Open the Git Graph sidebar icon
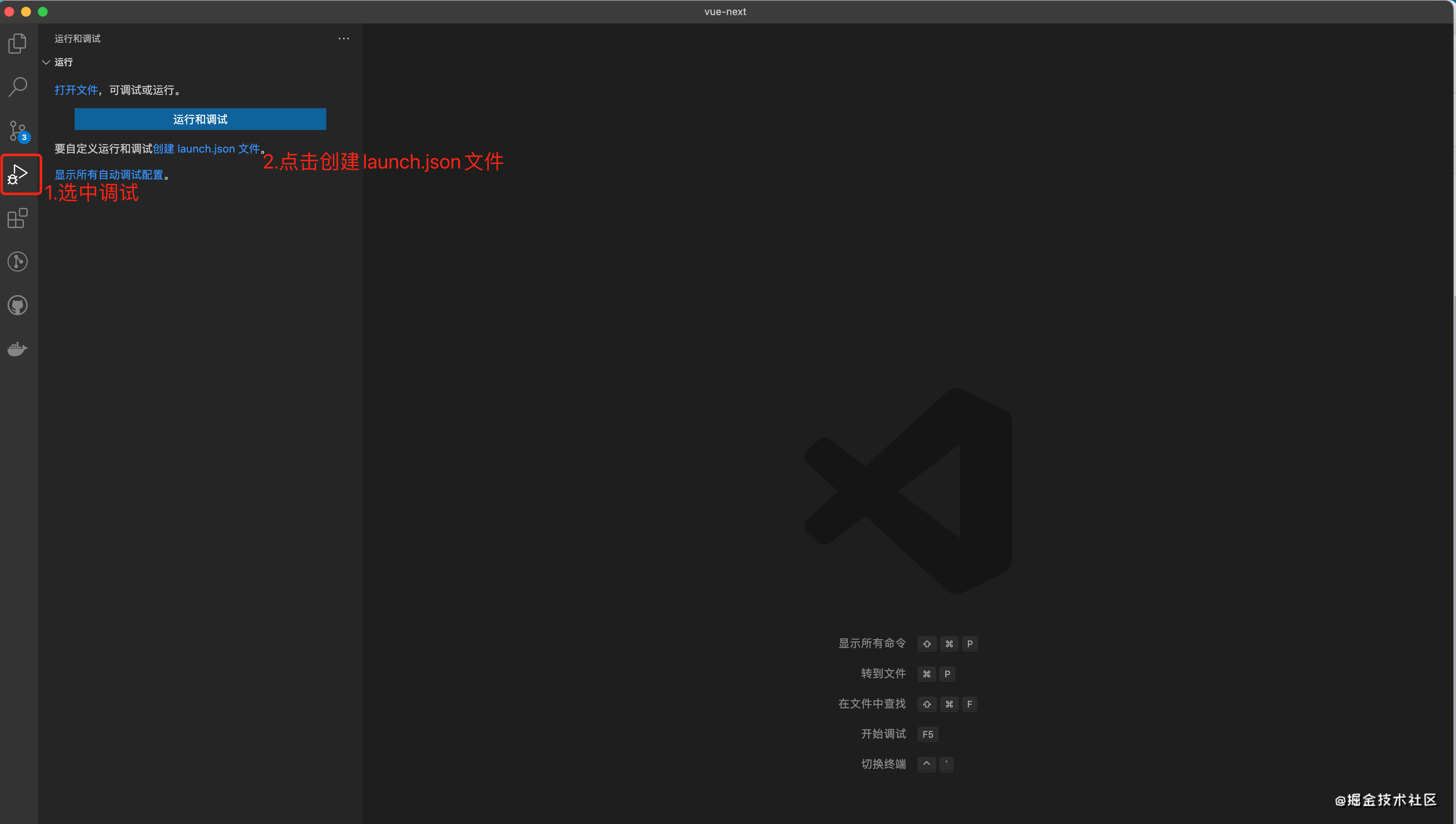The height and width of the screenshot is (824, 1456). (18, 262)
